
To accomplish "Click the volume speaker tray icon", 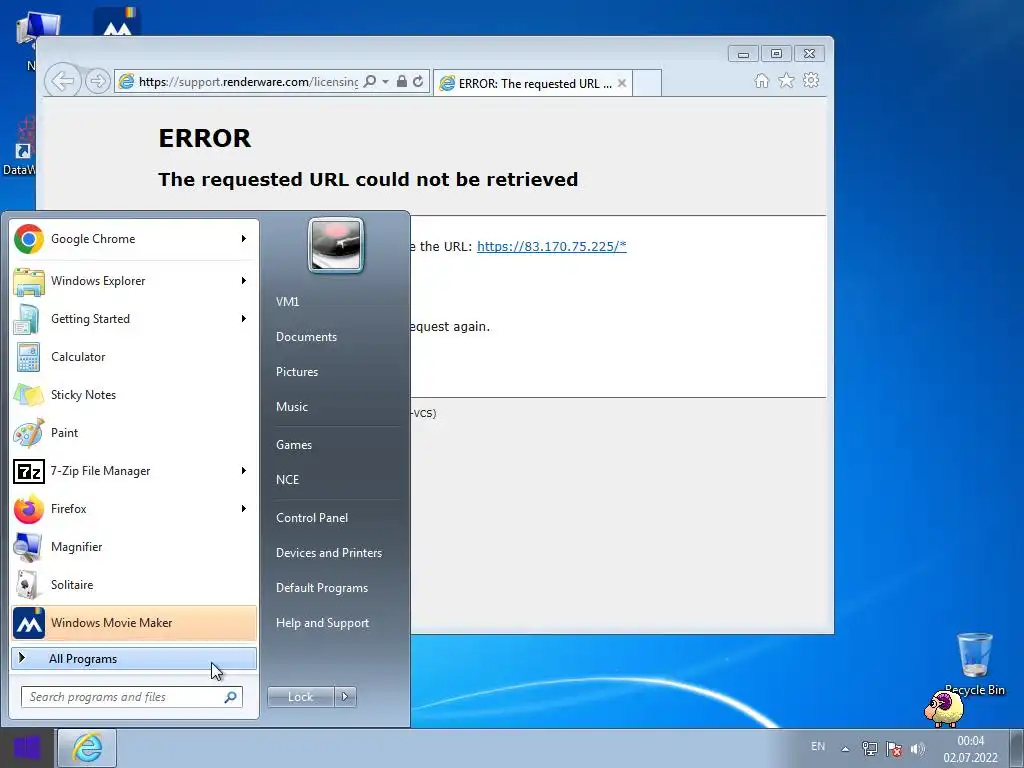I will [918, 748].
